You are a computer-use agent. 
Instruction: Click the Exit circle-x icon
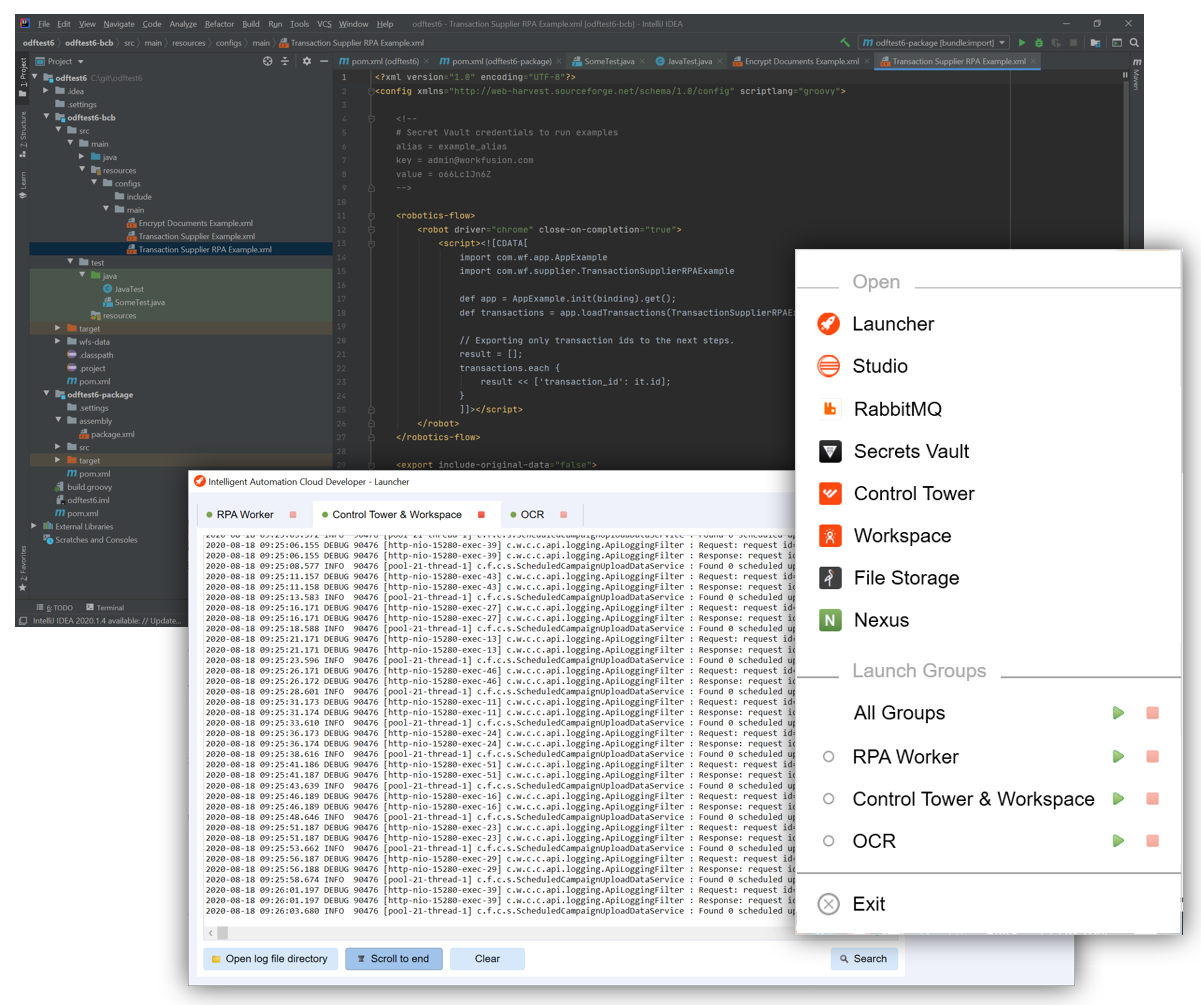tap(828, 904)
